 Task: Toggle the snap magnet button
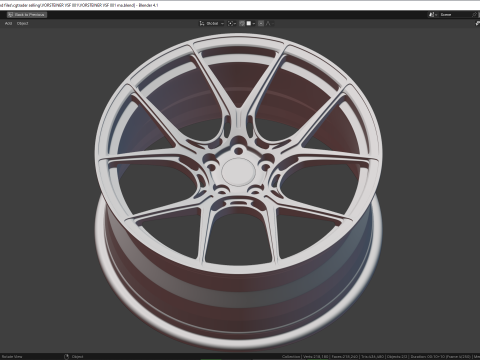[242, 23]
